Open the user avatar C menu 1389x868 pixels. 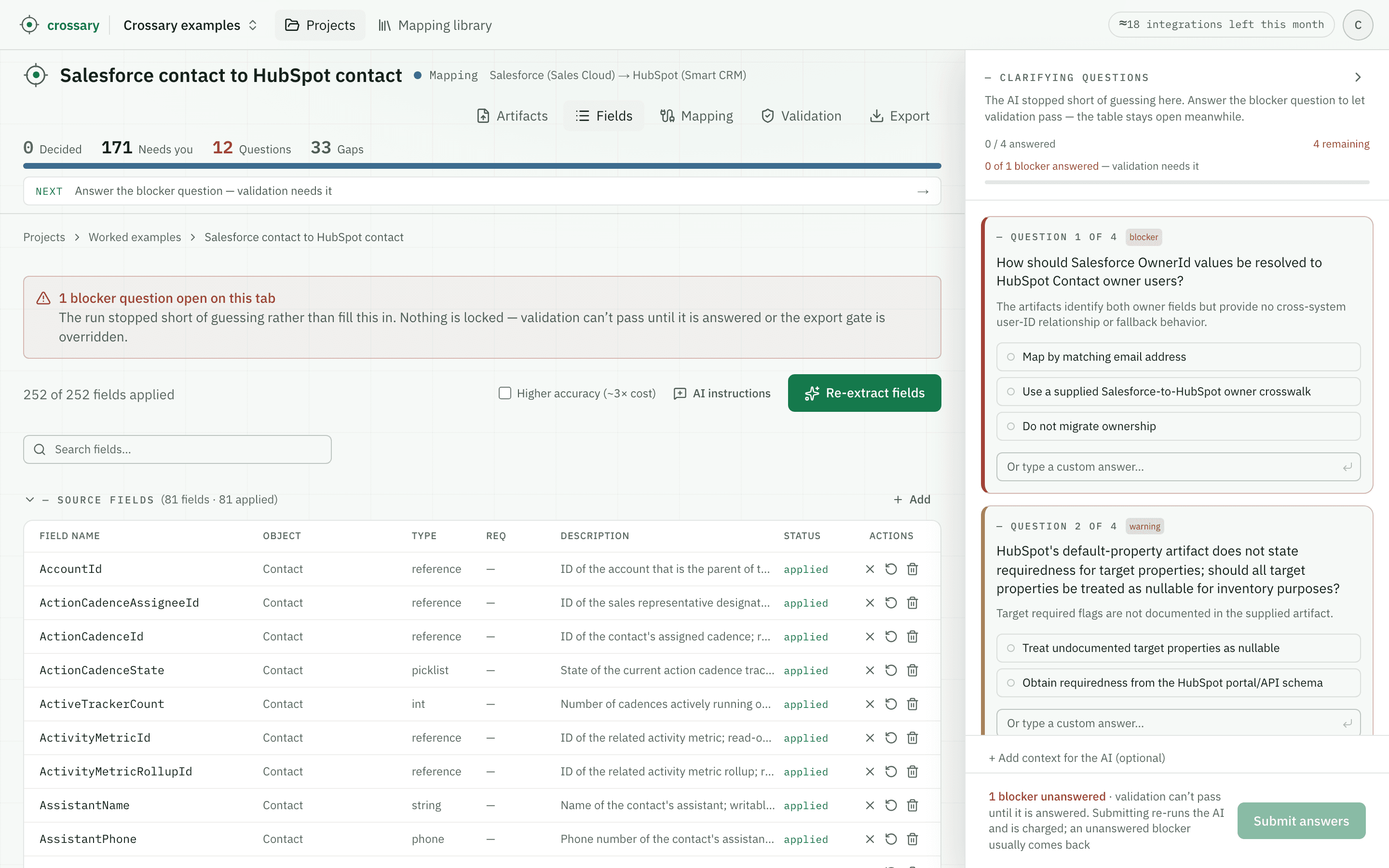1358,25
